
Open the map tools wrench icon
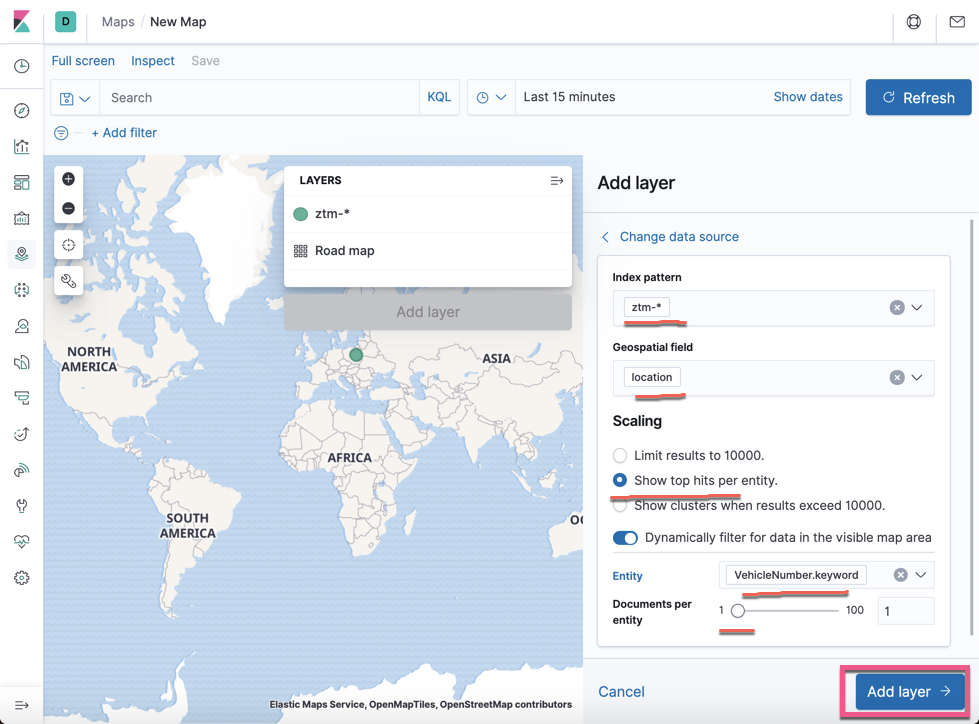tap(68, 281)
